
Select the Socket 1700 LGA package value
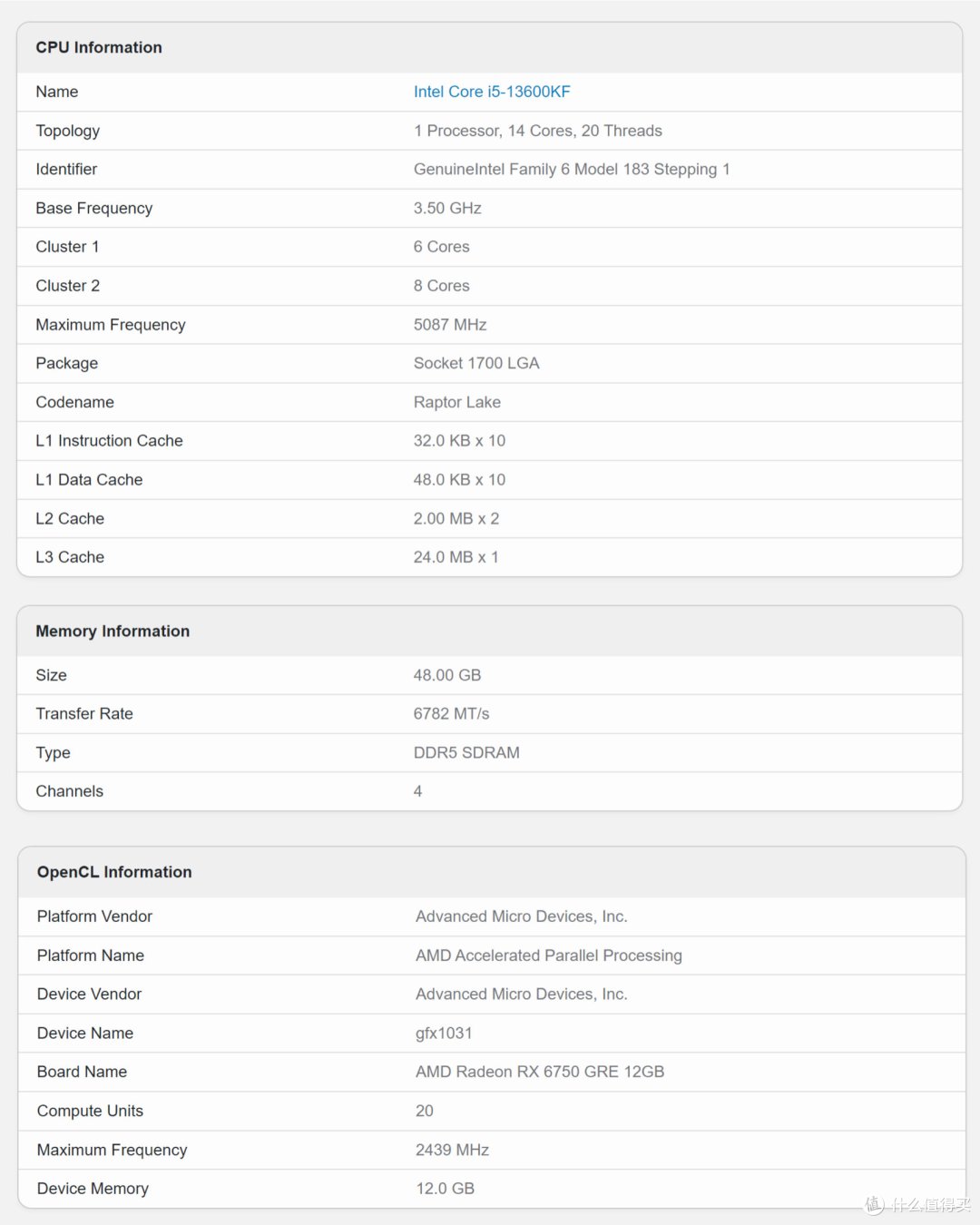click(476, 363)
